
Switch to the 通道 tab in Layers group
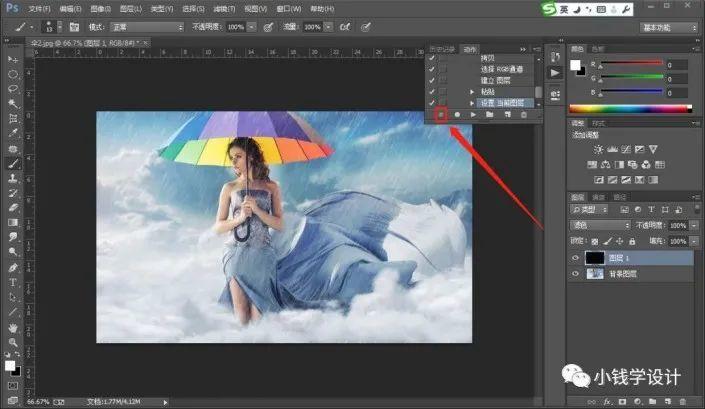pyautogui.click(x=598, y=197)
